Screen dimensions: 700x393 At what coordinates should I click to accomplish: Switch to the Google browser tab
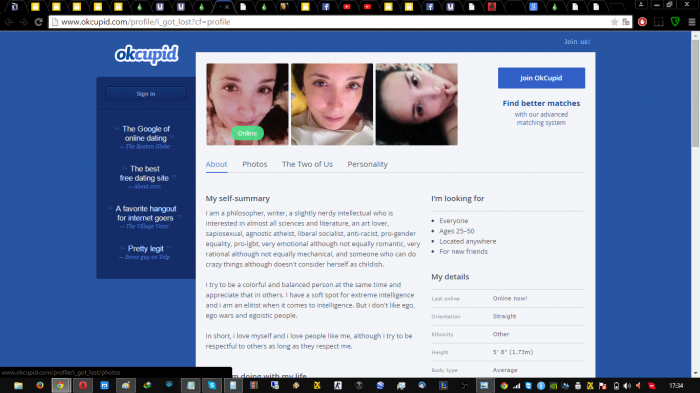click(533, 7)
